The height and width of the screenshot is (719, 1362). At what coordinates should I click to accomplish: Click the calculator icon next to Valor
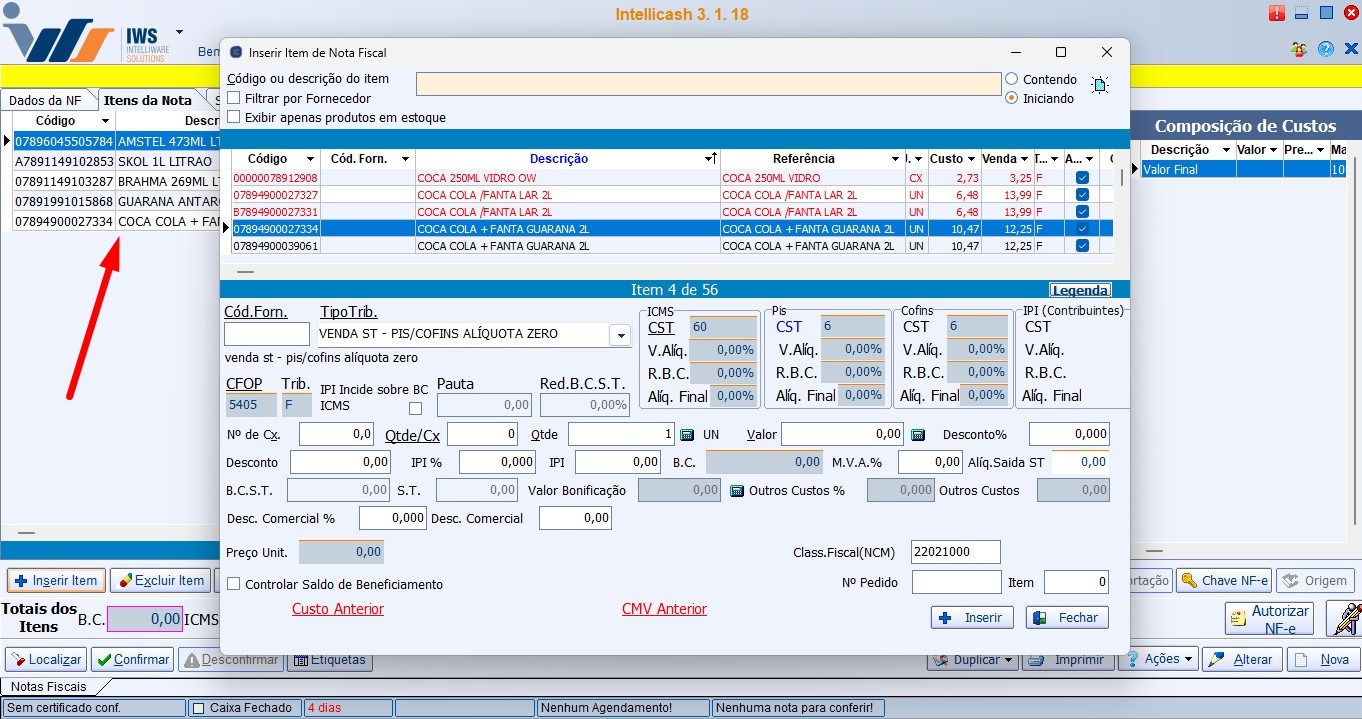[917, 435]
